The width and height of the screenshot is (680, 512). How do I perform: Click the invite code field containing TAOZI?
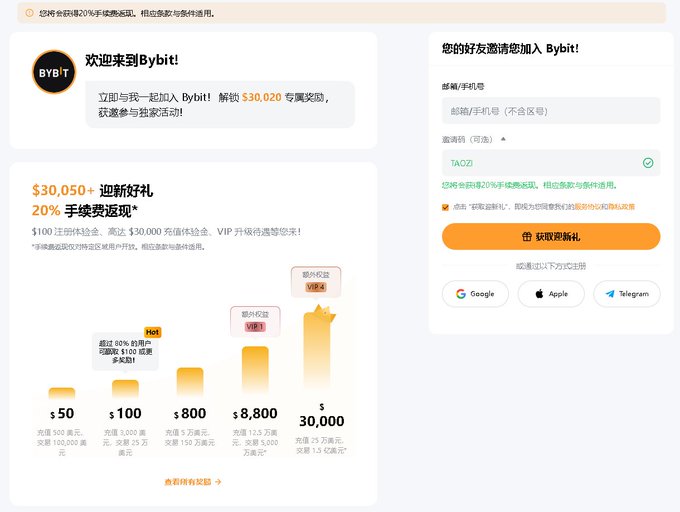click(551, 163)
